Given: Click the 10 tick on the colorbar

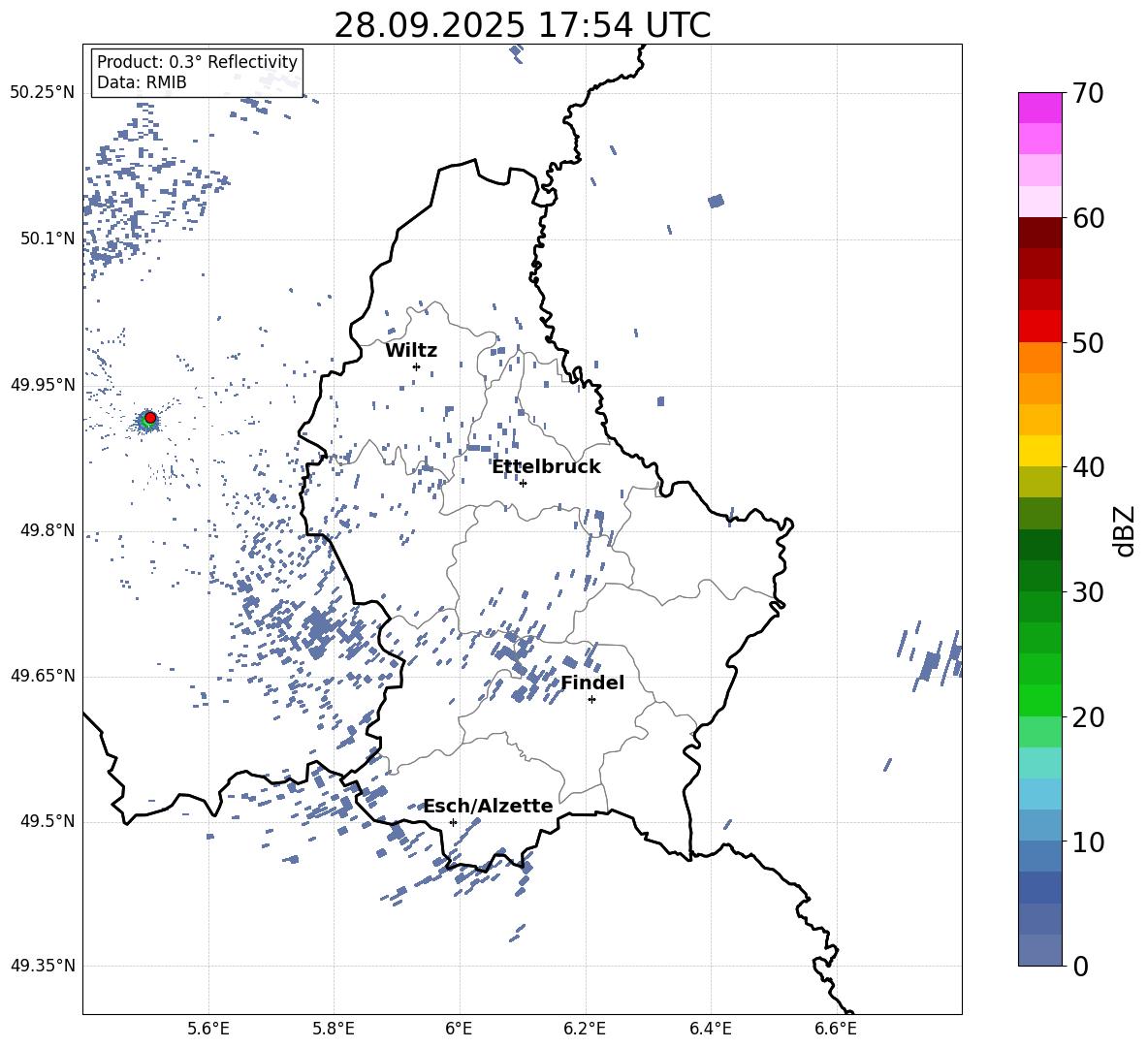Looking at the screenshot, I should [1088, 842].
